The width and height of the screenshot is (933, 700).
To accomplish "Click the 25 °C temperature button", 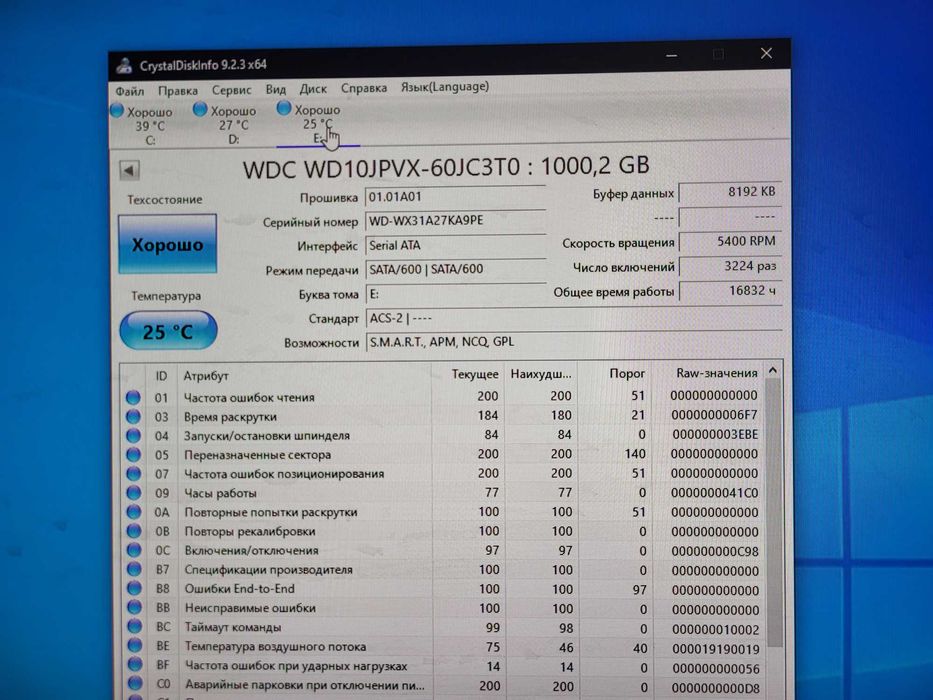I will 168,331.
